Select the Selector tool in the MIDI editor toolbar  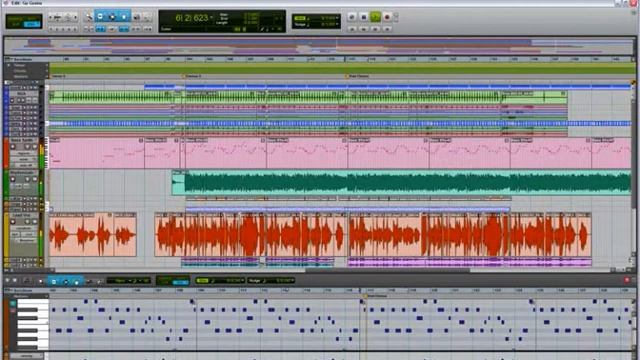[x=66, y=281]
